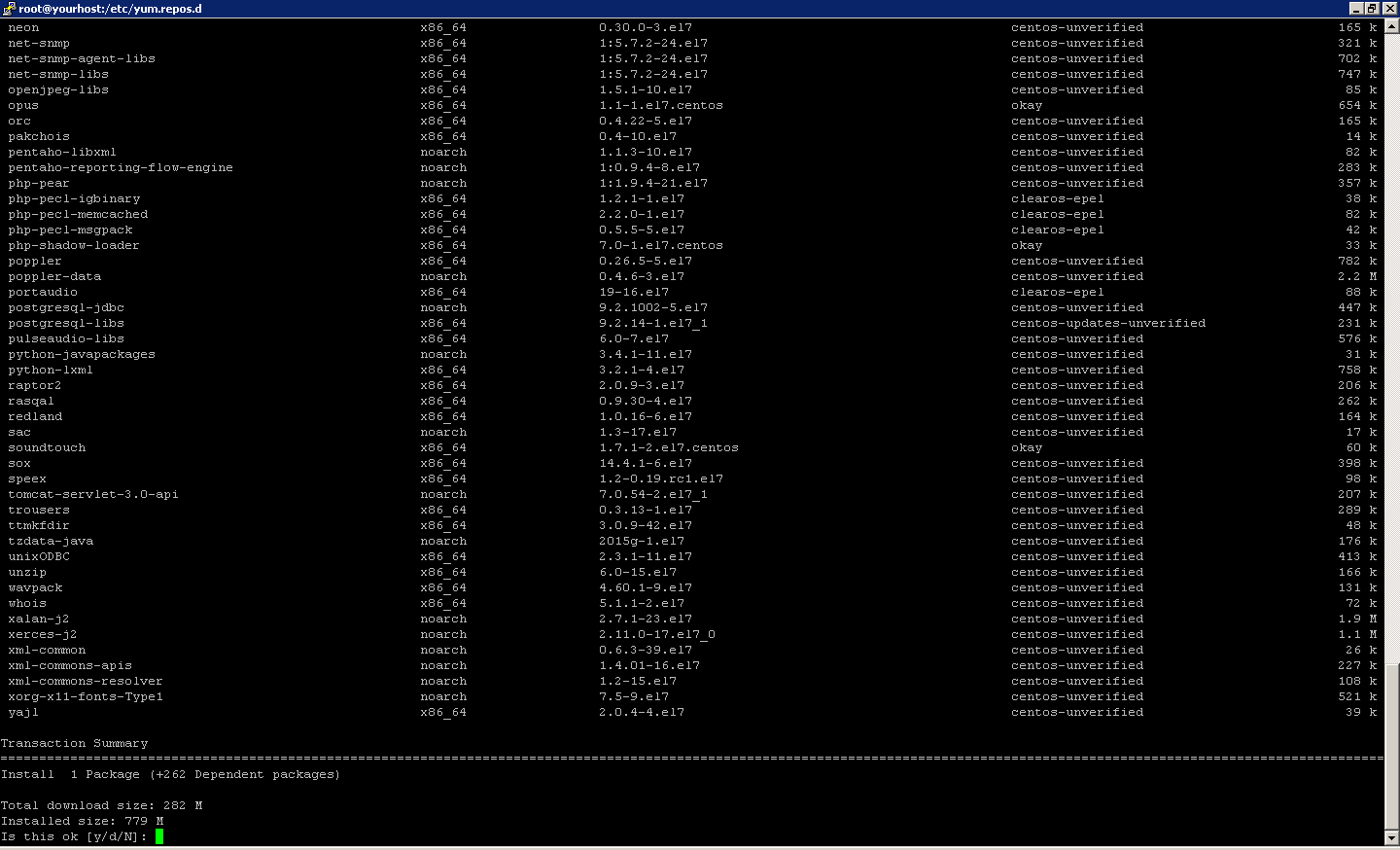The height and width of the screenshot is (850, 1400).
Task: Click the window title root@yourhost:/etc/yum.repos.d
Action: (110, 8)
